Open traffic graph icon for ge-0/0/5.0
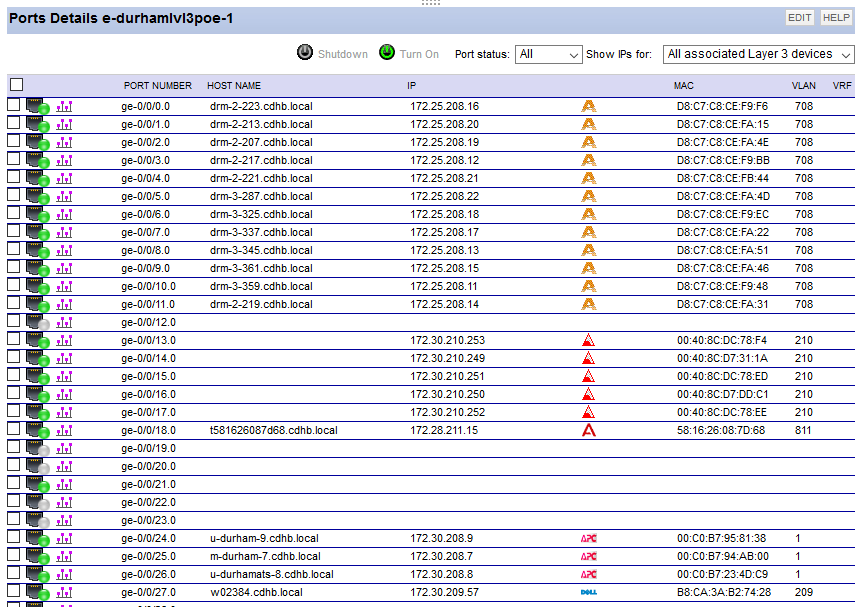Image resolution: width=863 pixels, height=607 pixels. click(64, 196)
